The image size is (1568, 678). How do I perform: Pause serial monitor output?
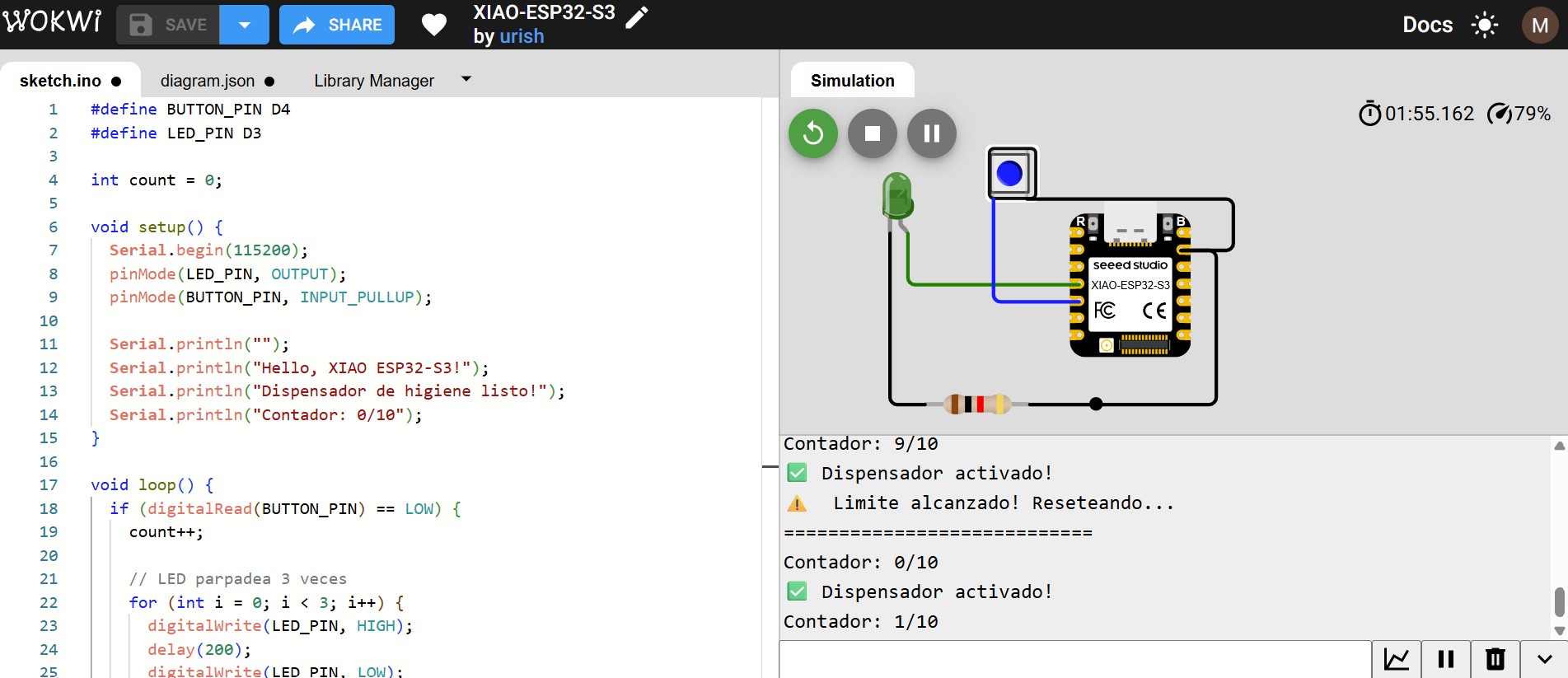point(1446,659)
